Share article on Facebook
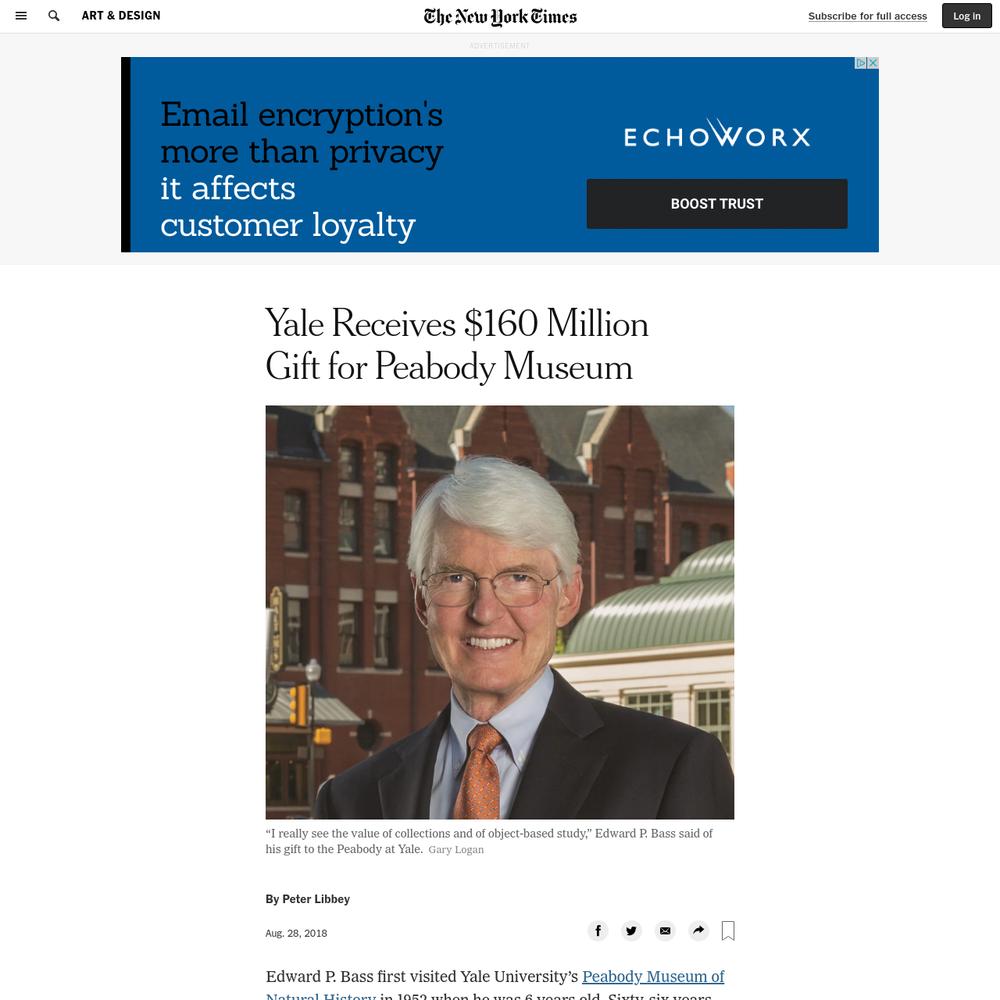 pyautogui.click(x=598, y=930)
